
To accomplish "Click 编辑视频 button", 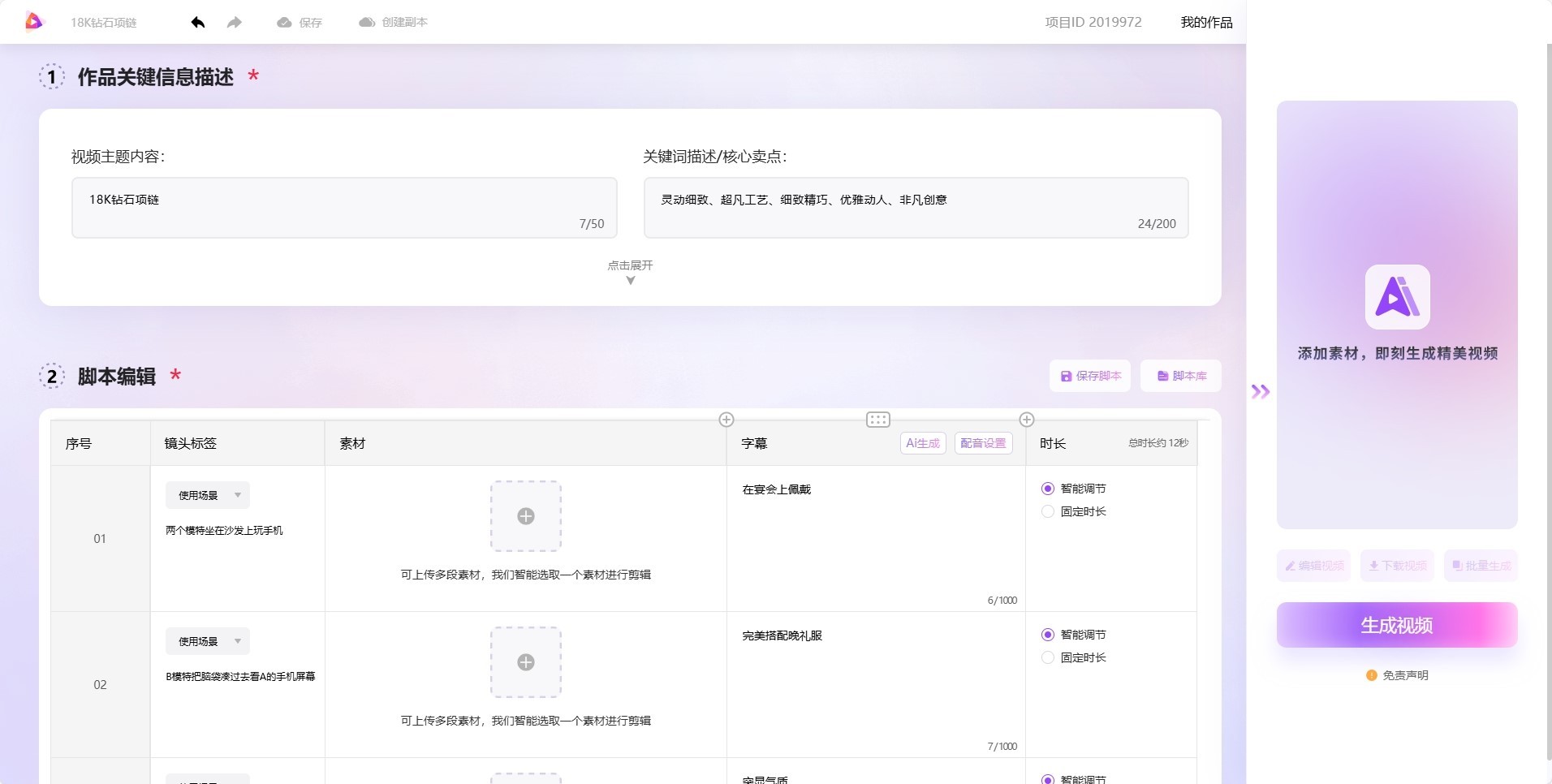I will 1314,566.
